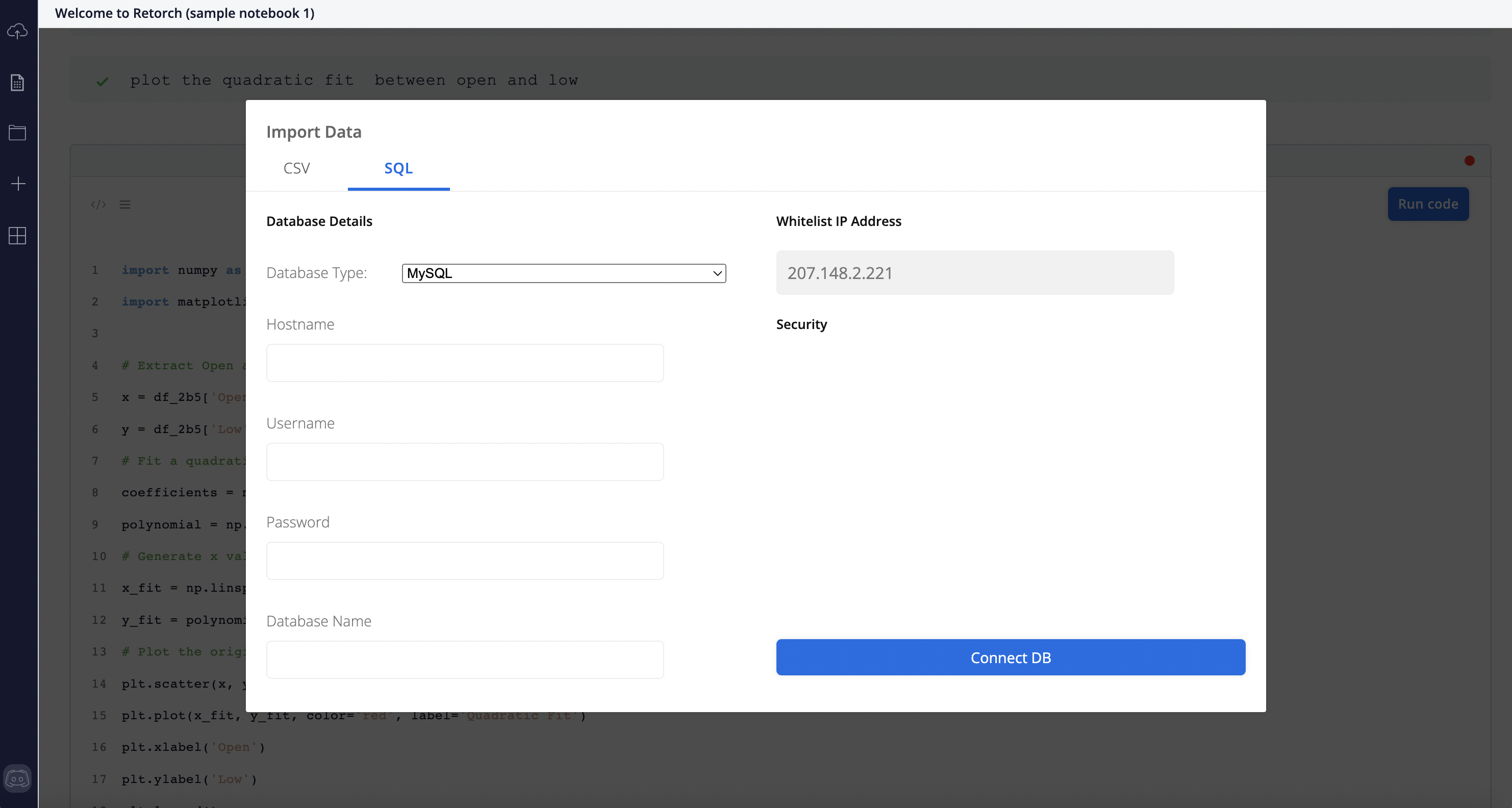Click the cloud upload icon in sidebar

[18, 31]
